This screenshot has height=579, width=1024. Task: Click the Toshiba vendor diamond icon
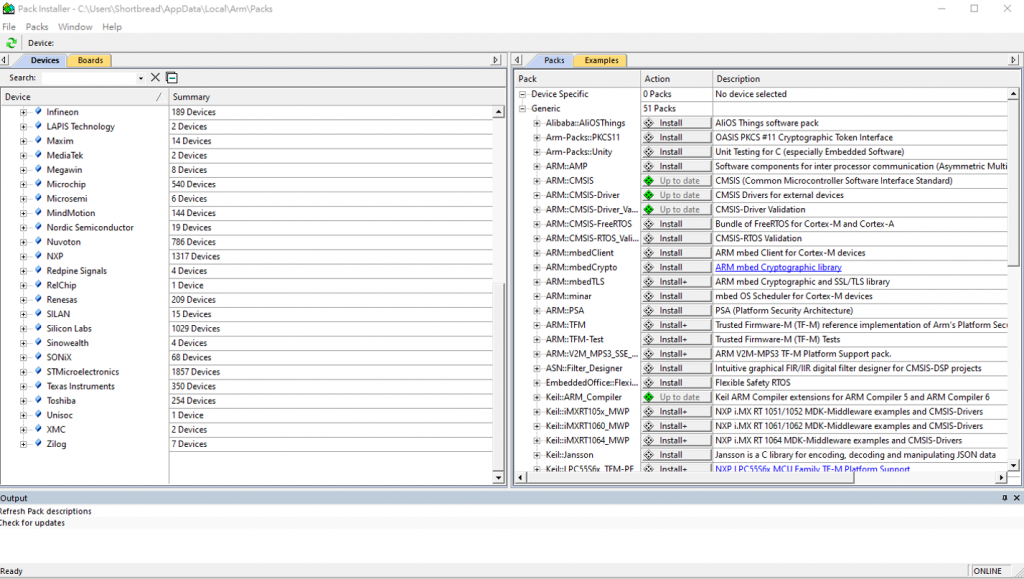38,400
